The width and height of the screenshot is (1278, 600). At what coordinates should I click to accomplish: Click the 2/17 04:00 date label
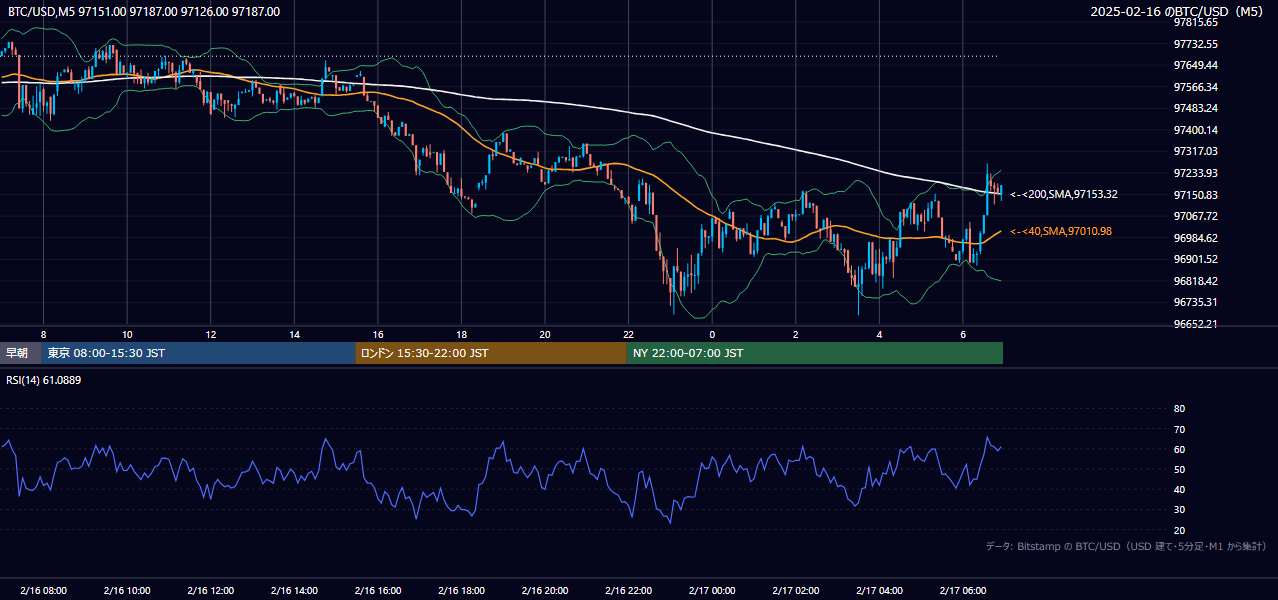click(879, 591)
